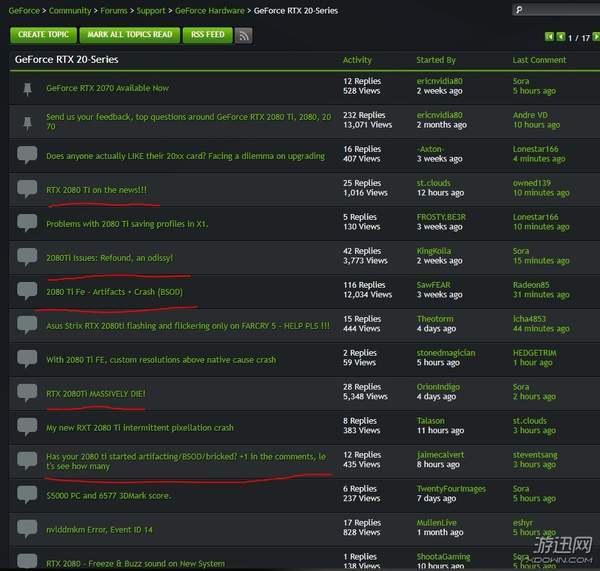Screen dimensions: 600x571
Task: Click speech bubble icon for Refound odissy topic
Action: point(27,257)
